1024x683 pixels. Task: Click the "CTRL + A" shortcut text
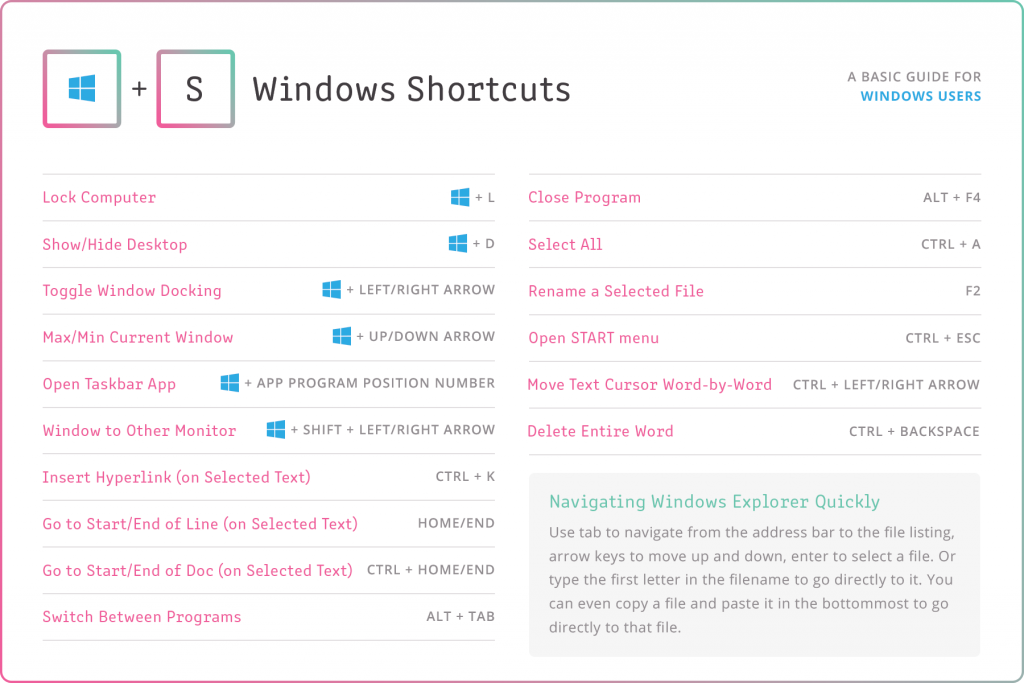pyautogui.click(x=951, y=244)
